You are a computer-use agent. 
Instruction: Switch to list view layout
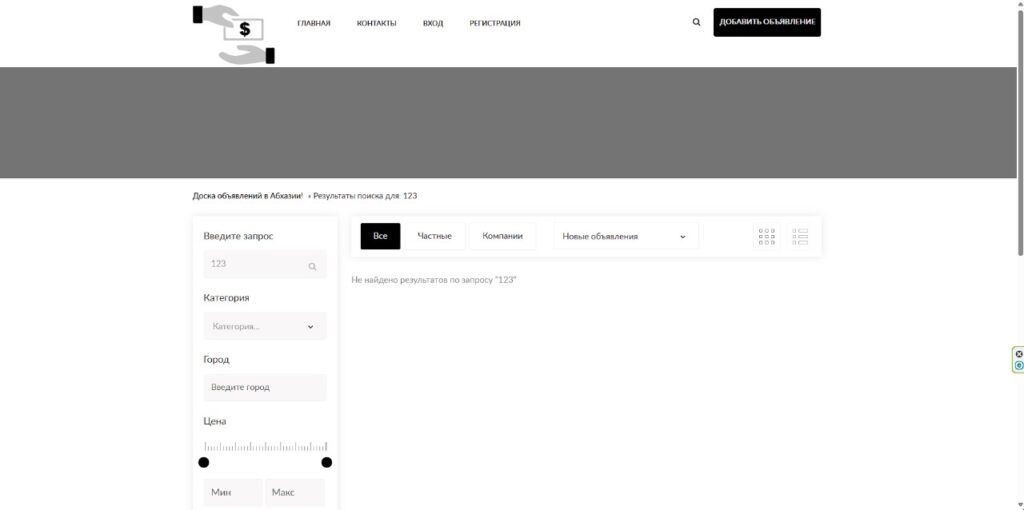(x=800, y=237)
